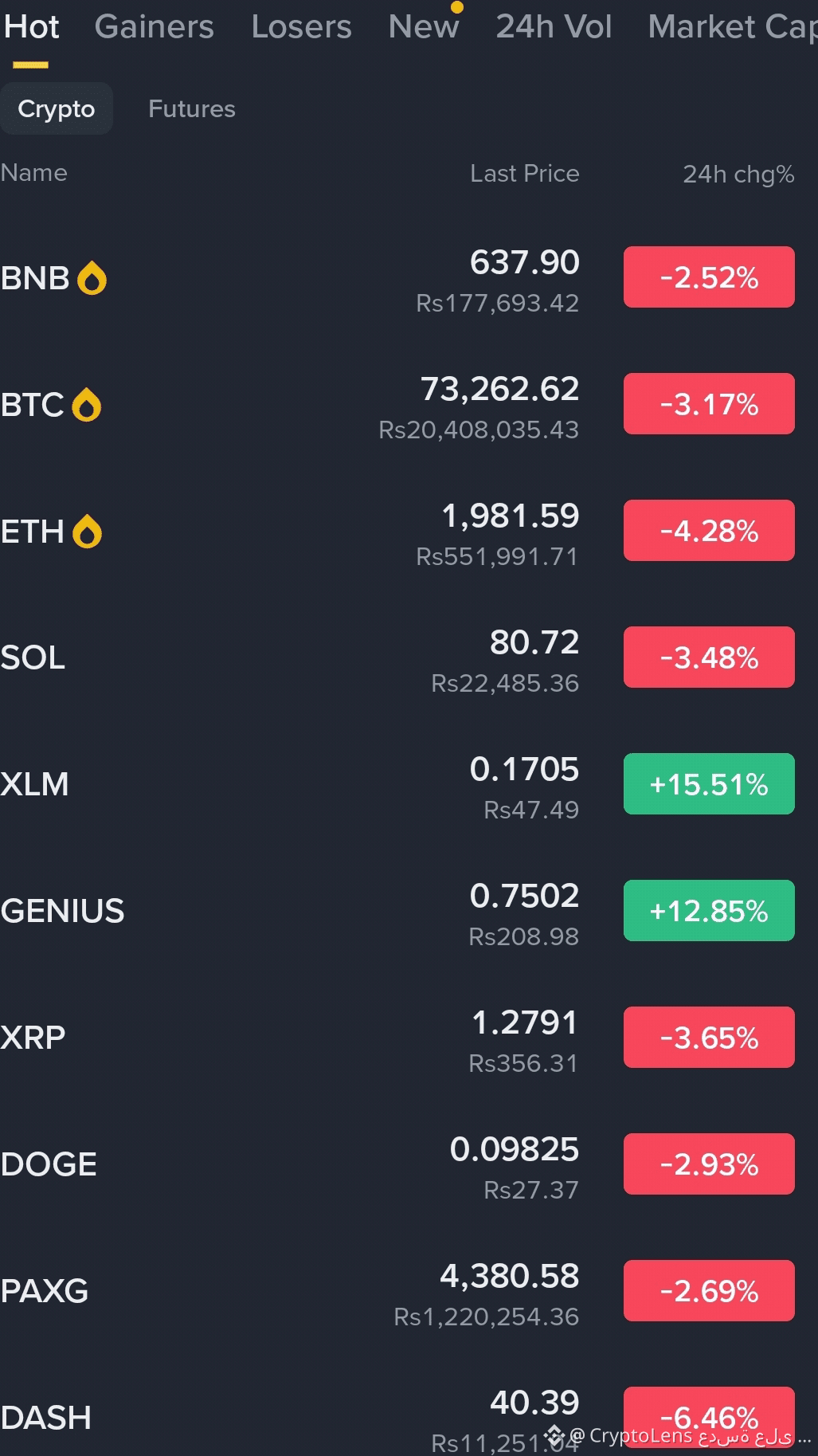The height and width of the screenshot is (1456, 818).
Task: Open the PAXG coin row
Action: [409, 1291]
